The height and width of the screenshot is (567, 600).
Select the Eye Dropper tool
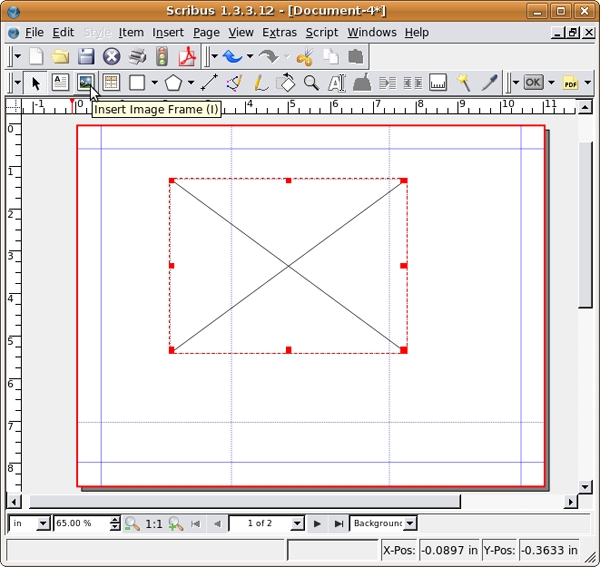pyautogui.click(x=489, y=83)
